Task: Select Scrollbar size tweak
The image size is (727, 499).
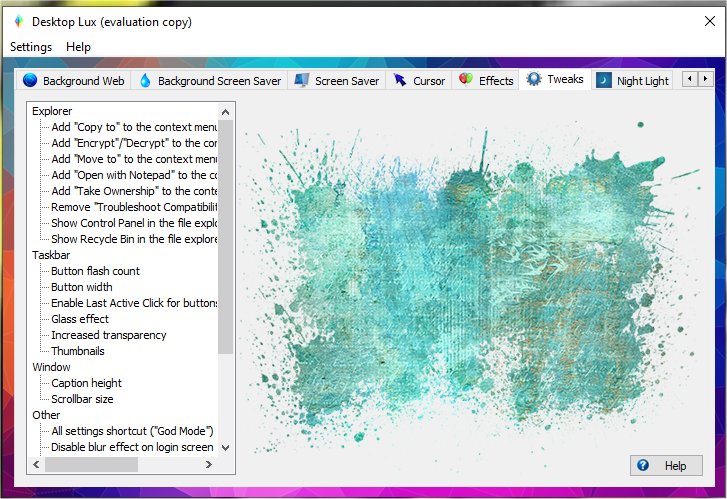Action: point(82,399)
